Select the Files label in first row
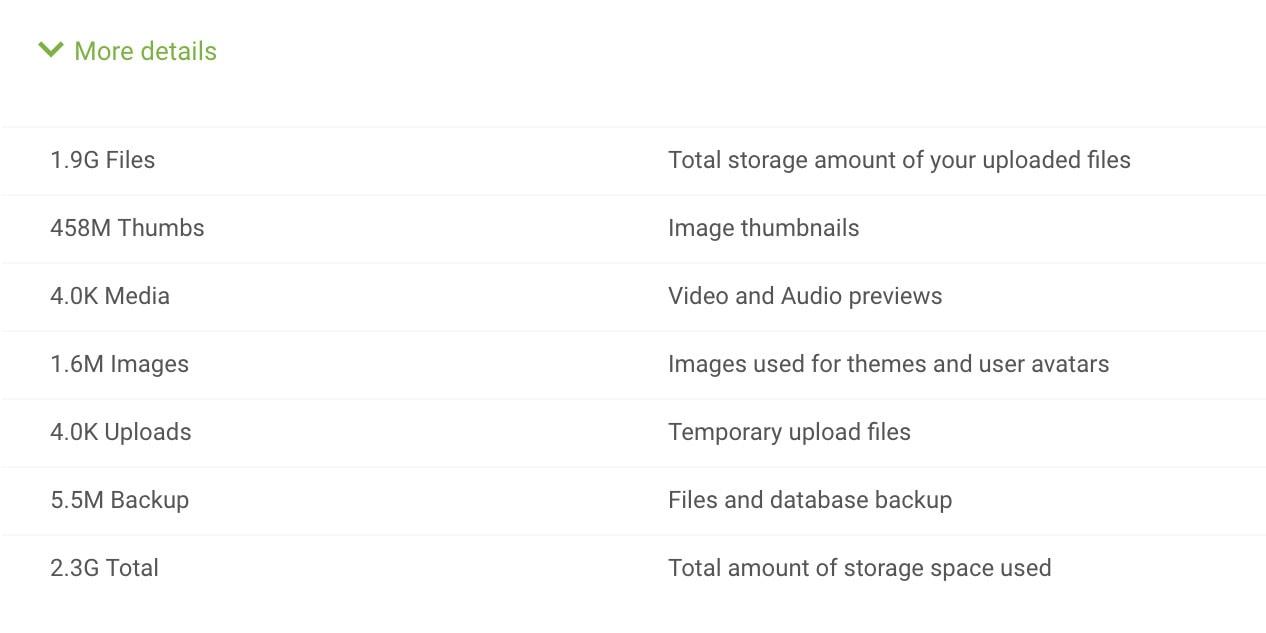The width and height of the screenshot is (1266, 633). (130, 160)
